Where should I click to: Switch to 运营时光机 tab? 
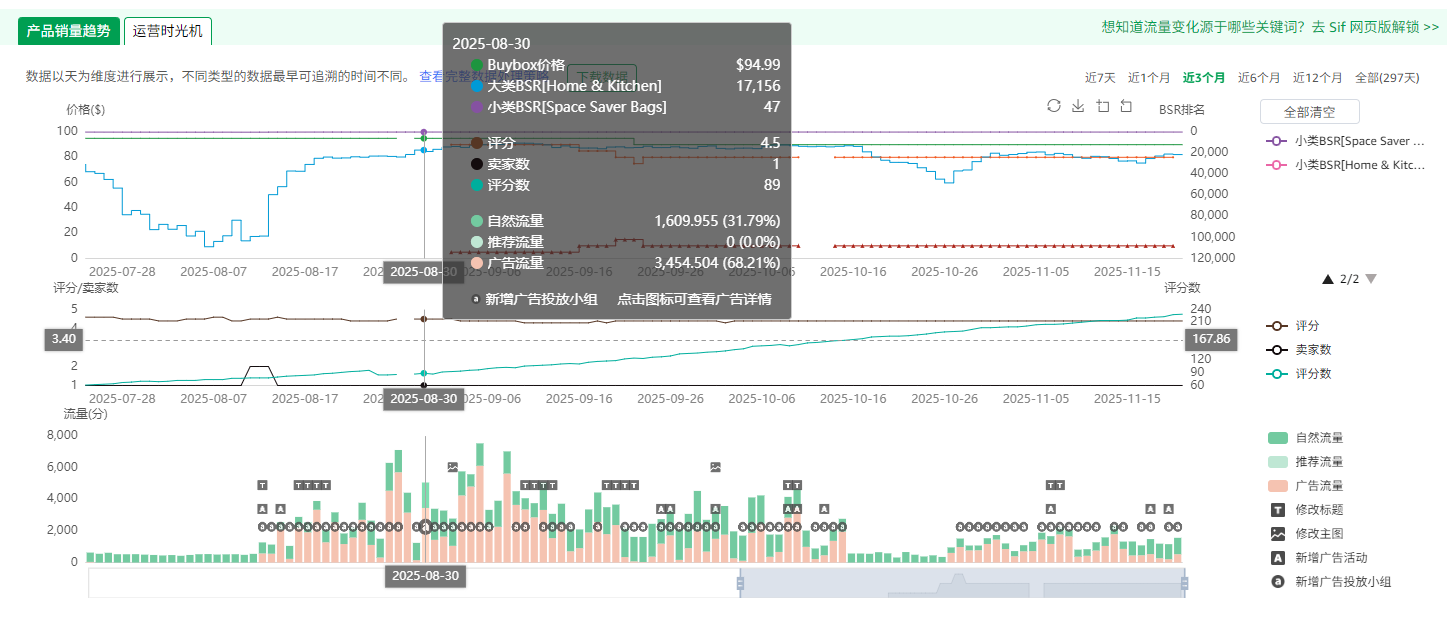point(168,31)
